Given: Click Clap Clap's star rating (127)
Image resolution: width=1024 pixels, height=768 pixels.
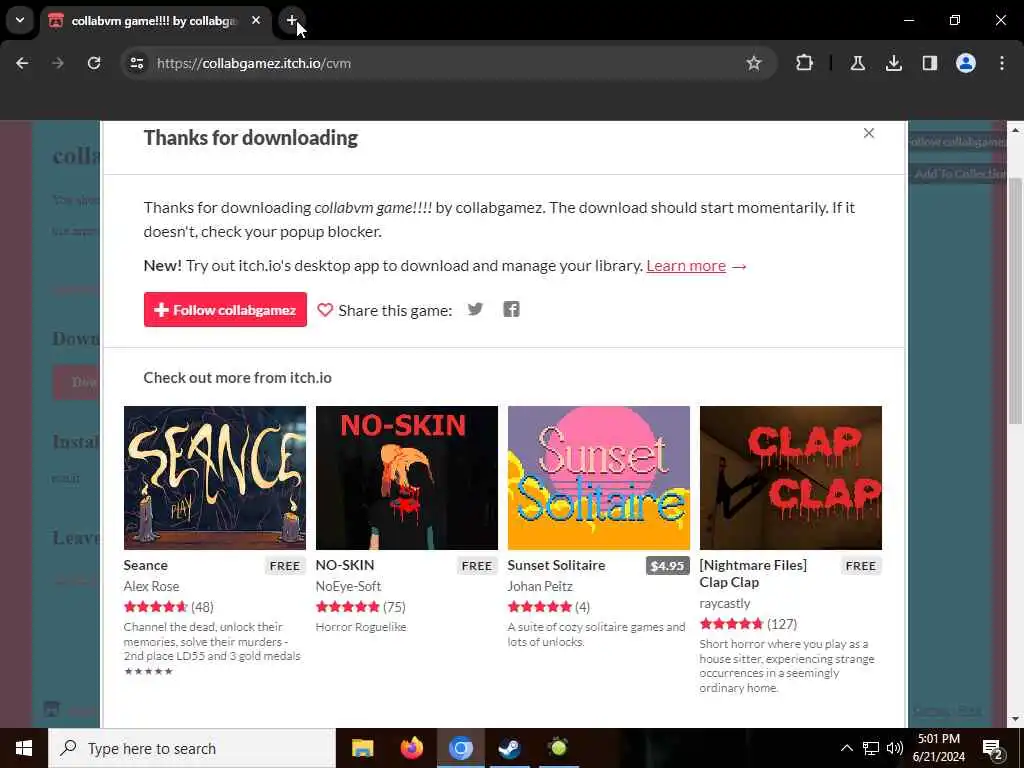Looking at the screenshot, I should point(748,624).
